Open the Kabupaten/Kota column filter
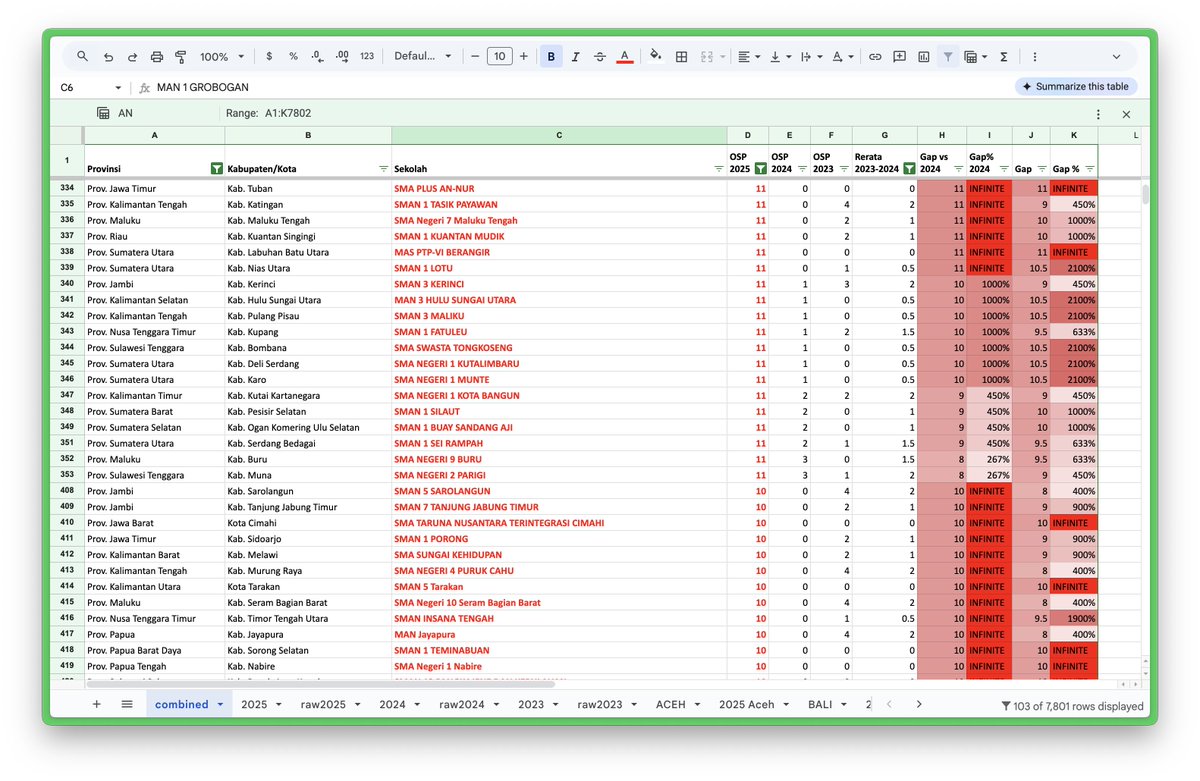 tap(383, 169)
